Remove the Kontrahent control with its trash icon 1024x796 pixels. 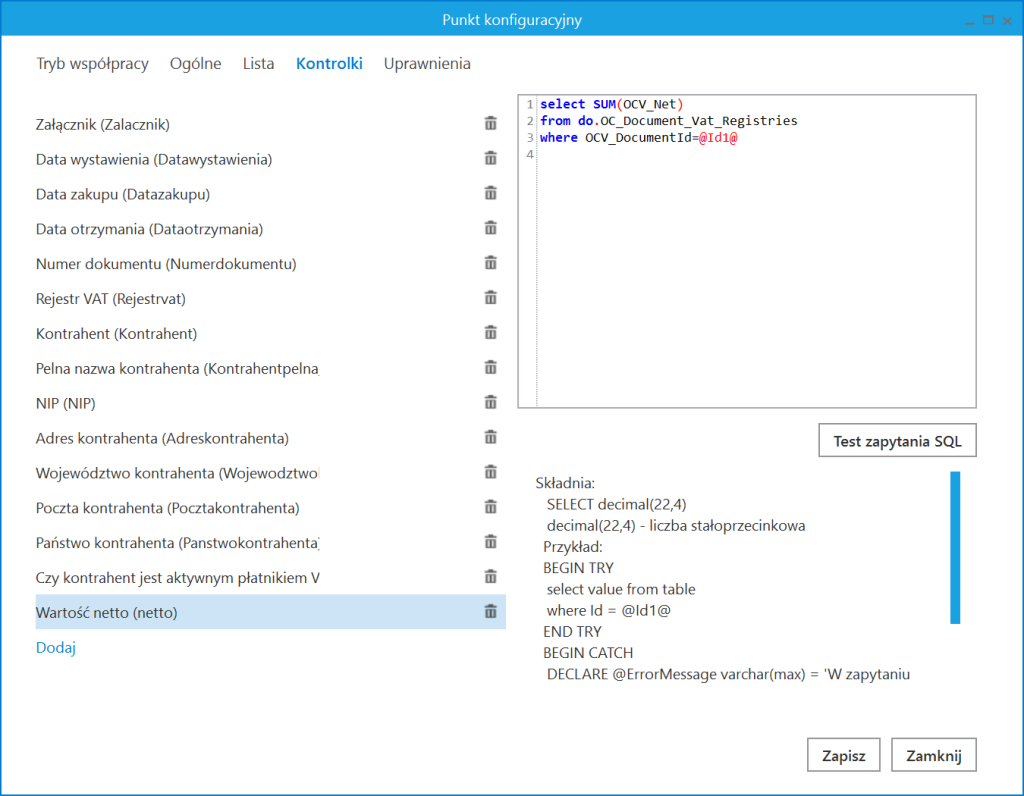coord(490,332)
